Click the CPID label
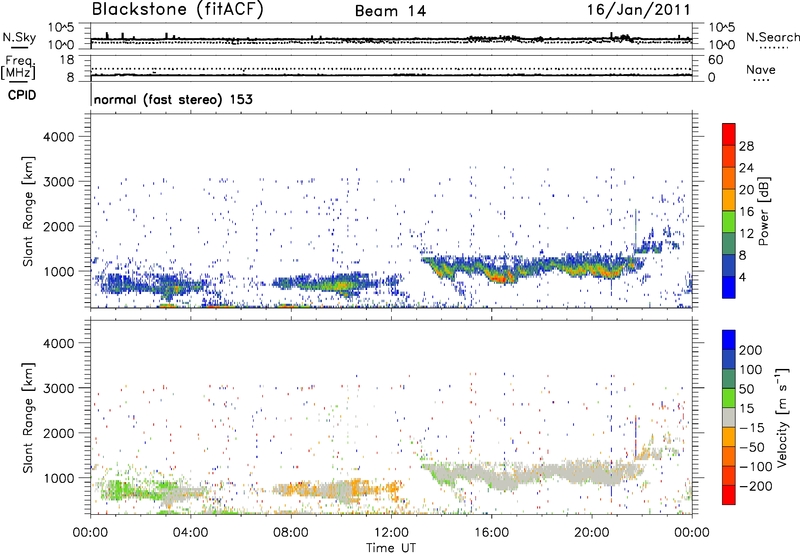 pyautogui.click(x=22, y=95)
